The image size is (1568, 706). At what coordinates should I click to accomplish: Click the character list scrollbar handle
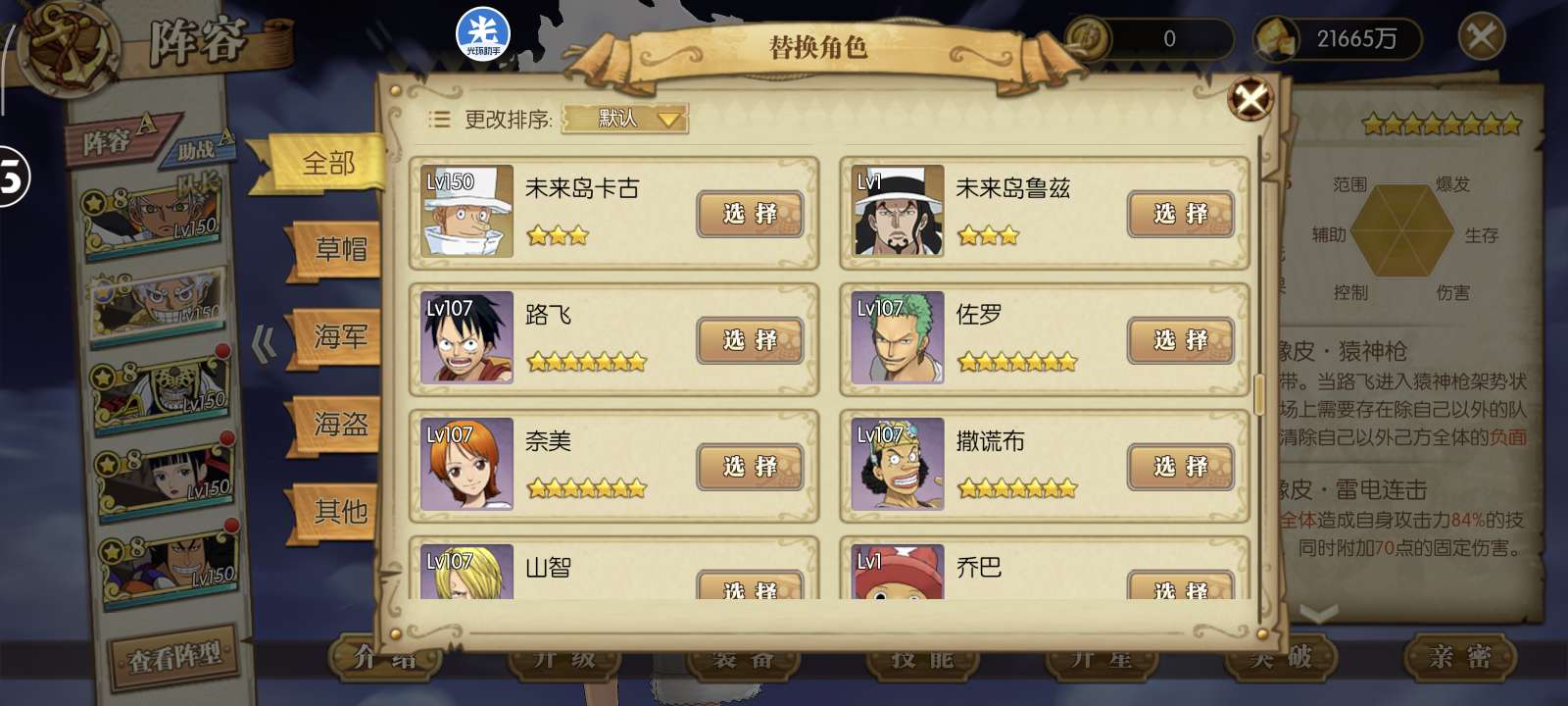click(x=1260, y=392)
